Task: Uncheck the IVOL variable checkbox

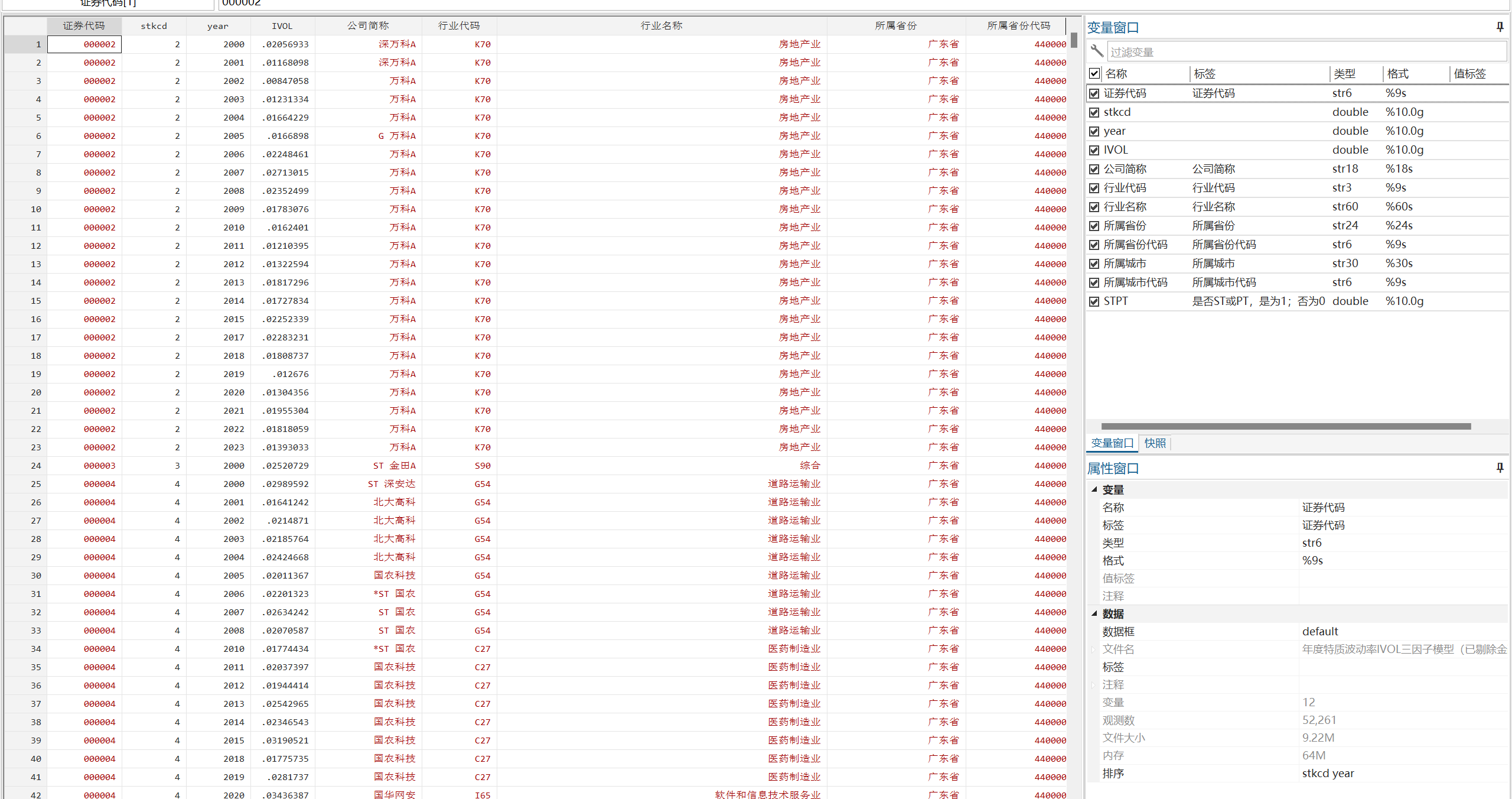Action: tap(1094, 150)
